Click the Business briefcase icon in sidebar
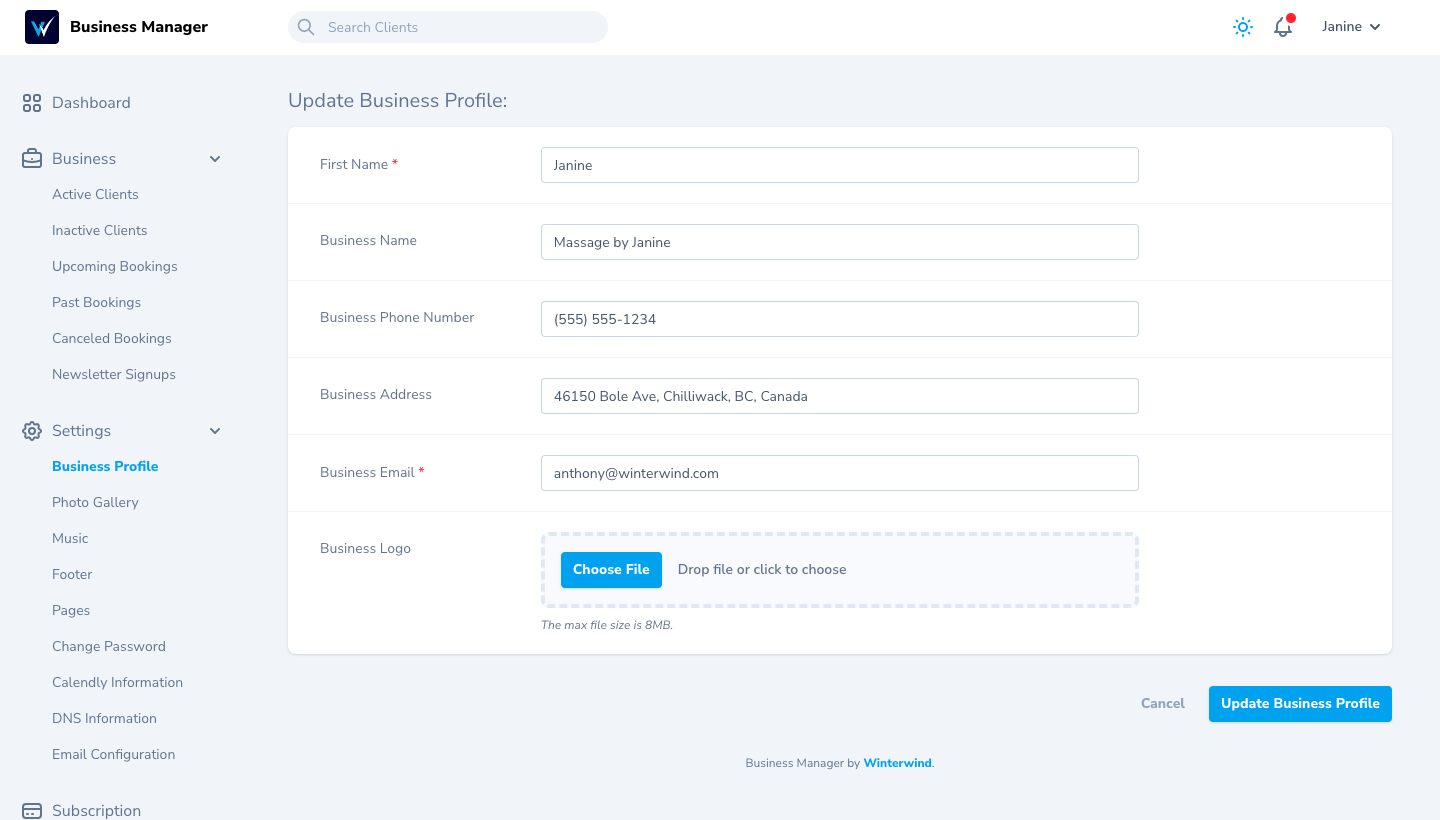Viewport: 1440px width, 820px height. point(31,158)
